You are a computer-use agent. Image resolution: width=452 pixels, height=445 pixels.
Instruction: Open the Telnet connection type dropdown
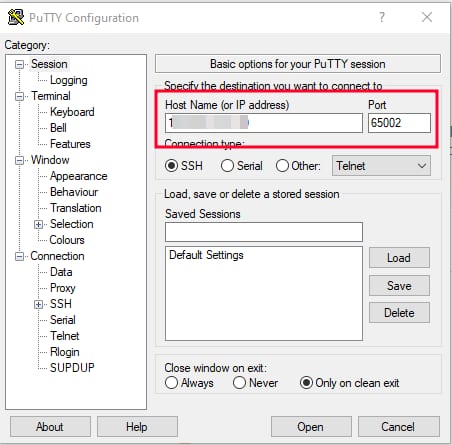point(381,166)
